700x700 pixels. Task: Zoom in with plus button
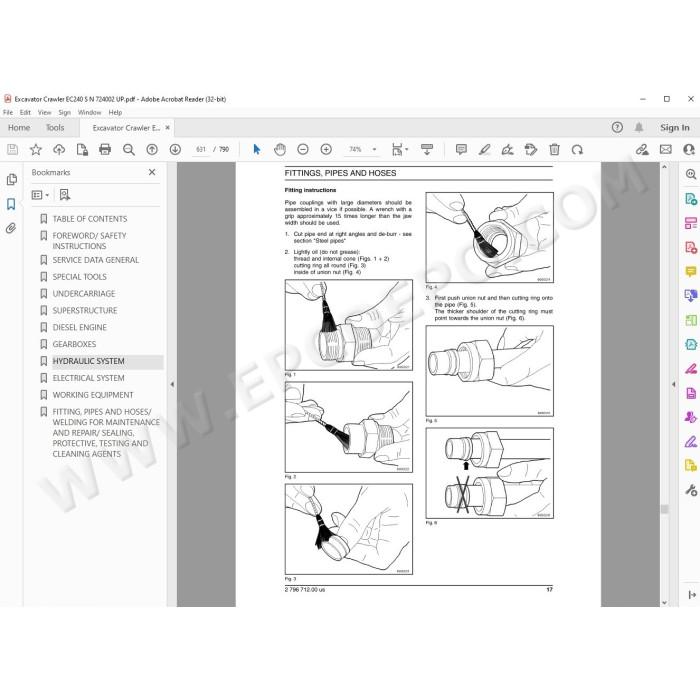(x=326, y=150)
